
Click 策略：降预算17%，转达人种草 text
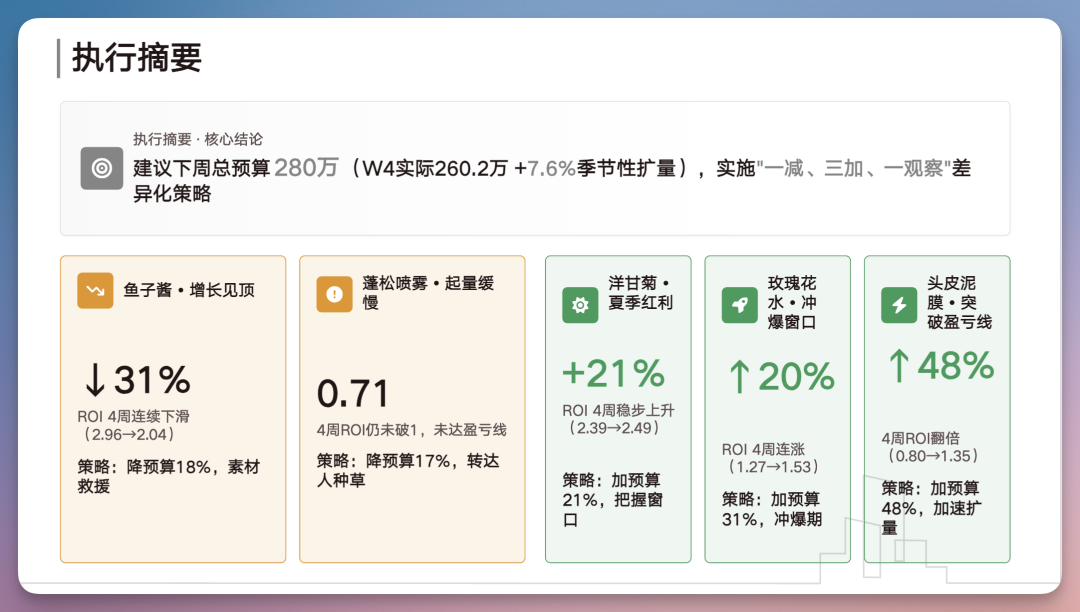pos(408,470)
